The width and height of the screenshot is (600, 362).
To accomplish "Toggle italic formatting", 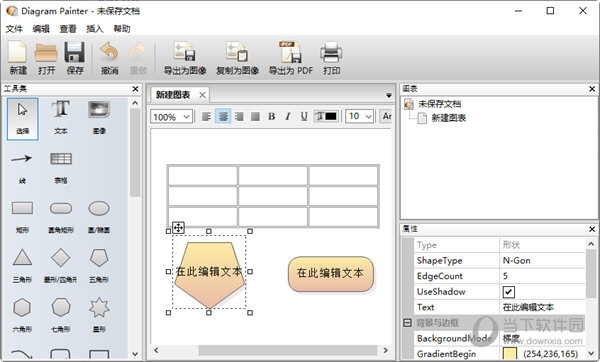I will click(288, 116).
